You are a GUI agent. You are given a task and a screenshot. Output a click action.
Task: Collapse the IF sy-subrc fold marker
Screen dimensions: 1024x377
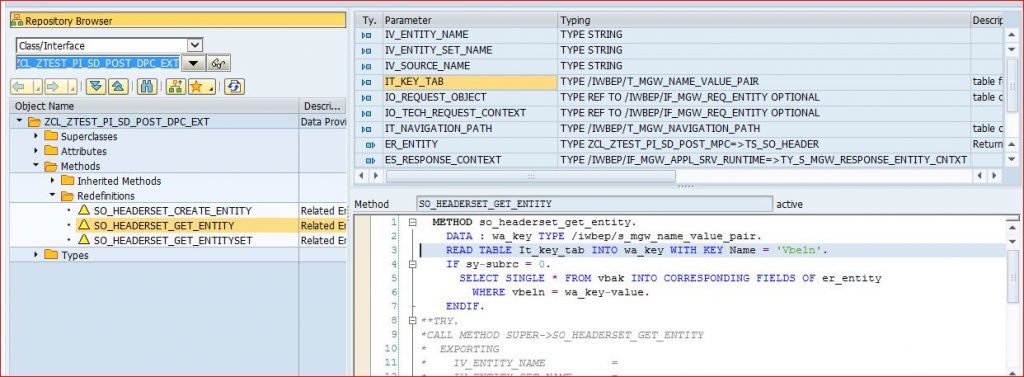pyautogui.click(x=413, y=264)
